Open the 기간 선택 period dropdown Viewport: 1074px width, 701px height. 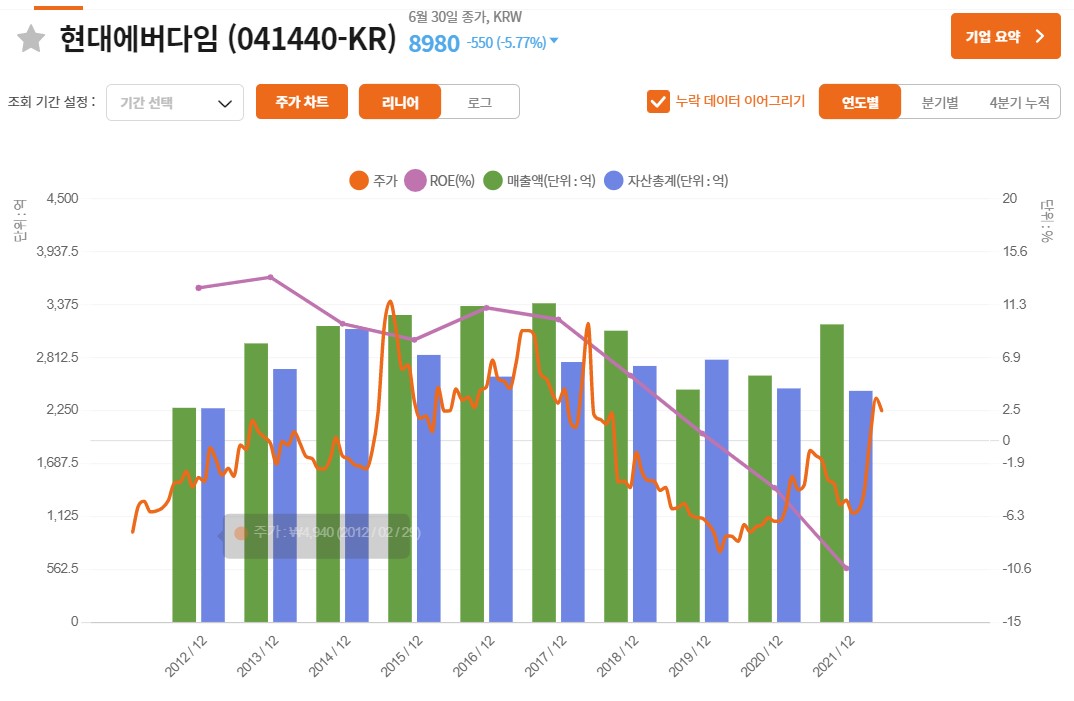pyautogui.click(x=175, y=103)
